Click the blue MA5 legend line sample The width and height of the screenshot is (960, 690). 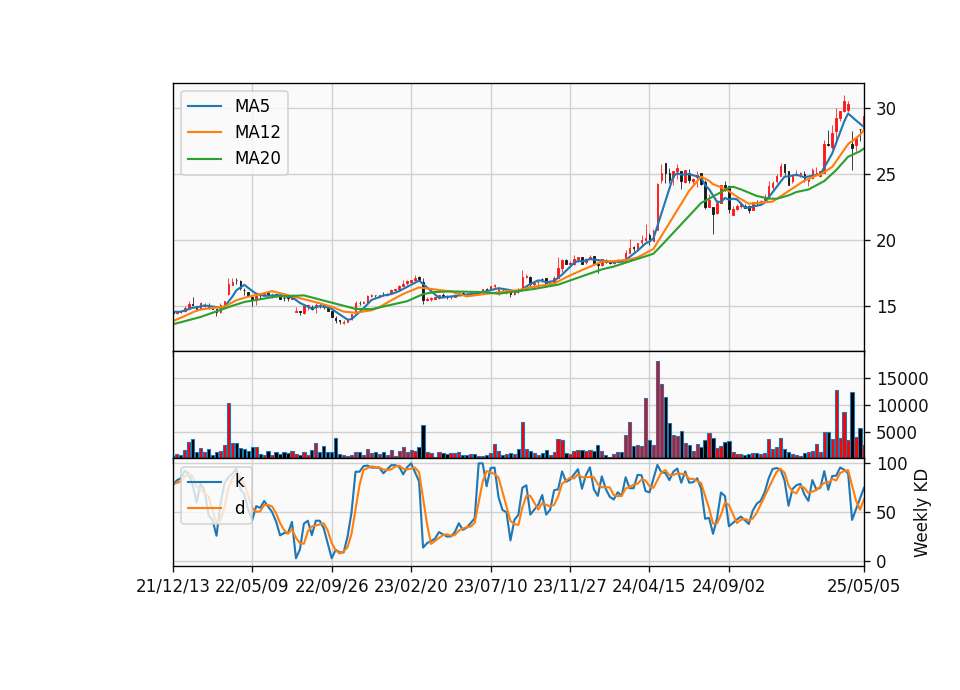coord(204,106)
